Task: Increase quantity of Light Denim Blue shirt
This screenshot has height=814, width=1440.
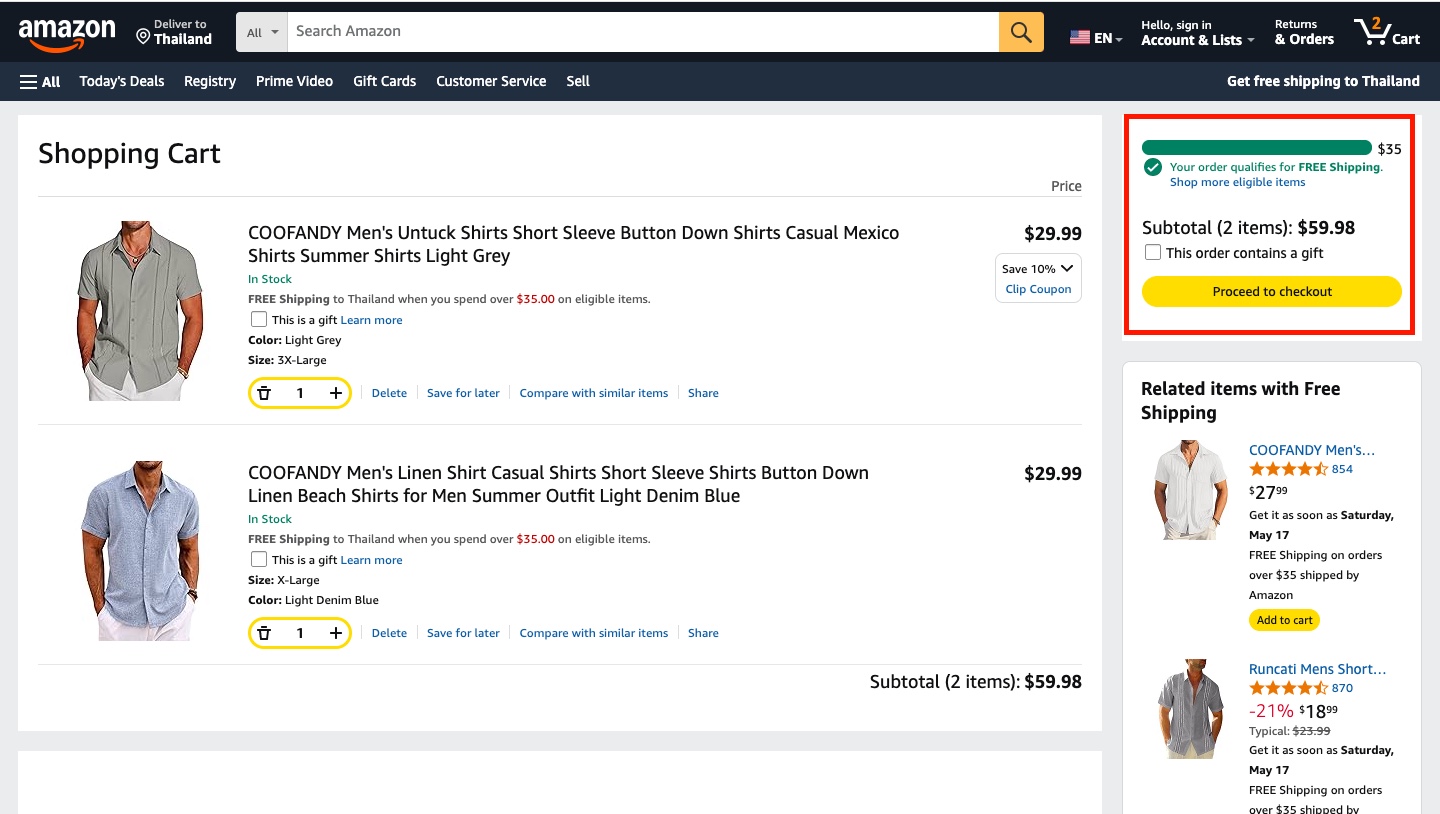Action: pos(336,633)
